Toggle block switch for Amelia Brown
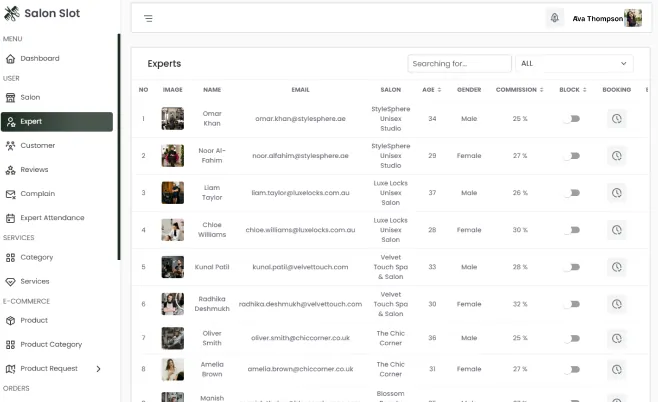This screenshot has height=402, width=658. point(572,369)
